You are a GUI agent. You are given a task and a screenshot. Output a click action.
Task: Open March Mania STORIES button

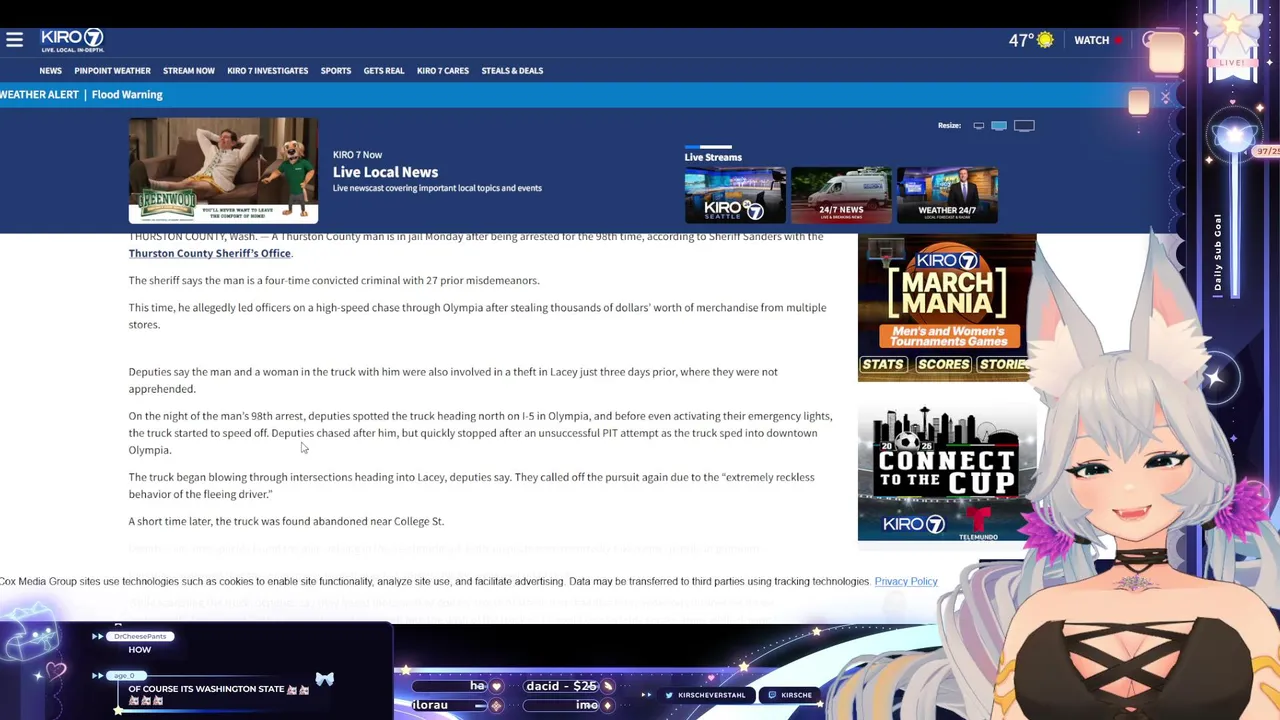pyautogui.click(x=1004, y=364)
